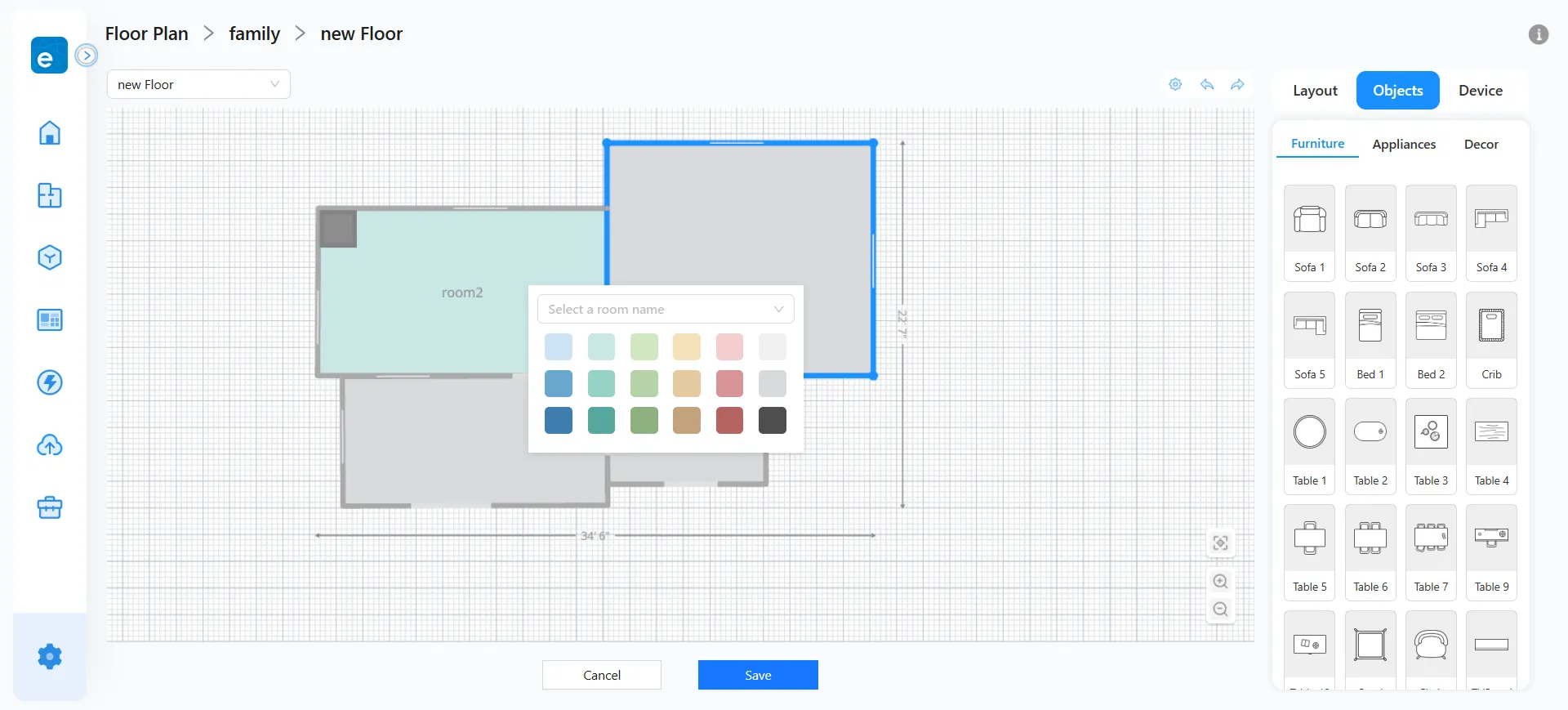Pick the dark charcoal color swatch
The height and width of the screenshot is (710, 1568).
tap(772, 421)
